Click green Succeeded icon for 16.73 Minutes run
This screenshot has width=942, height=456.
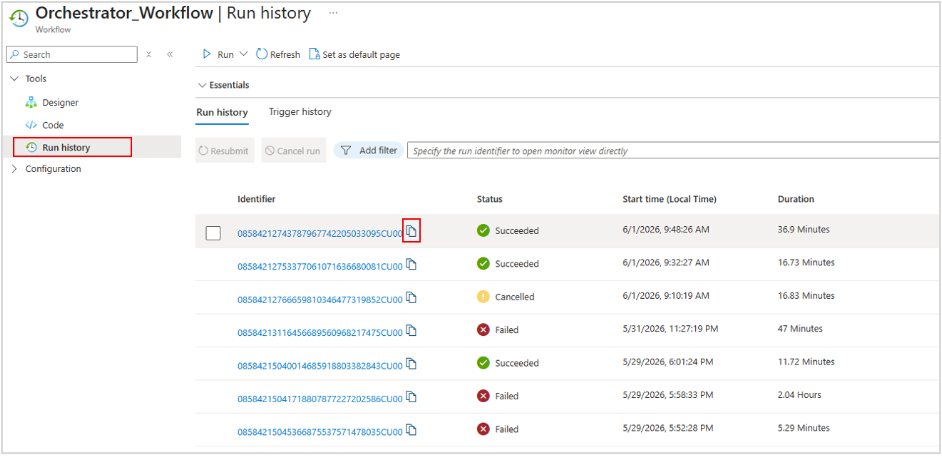click(x=483, y=263)
